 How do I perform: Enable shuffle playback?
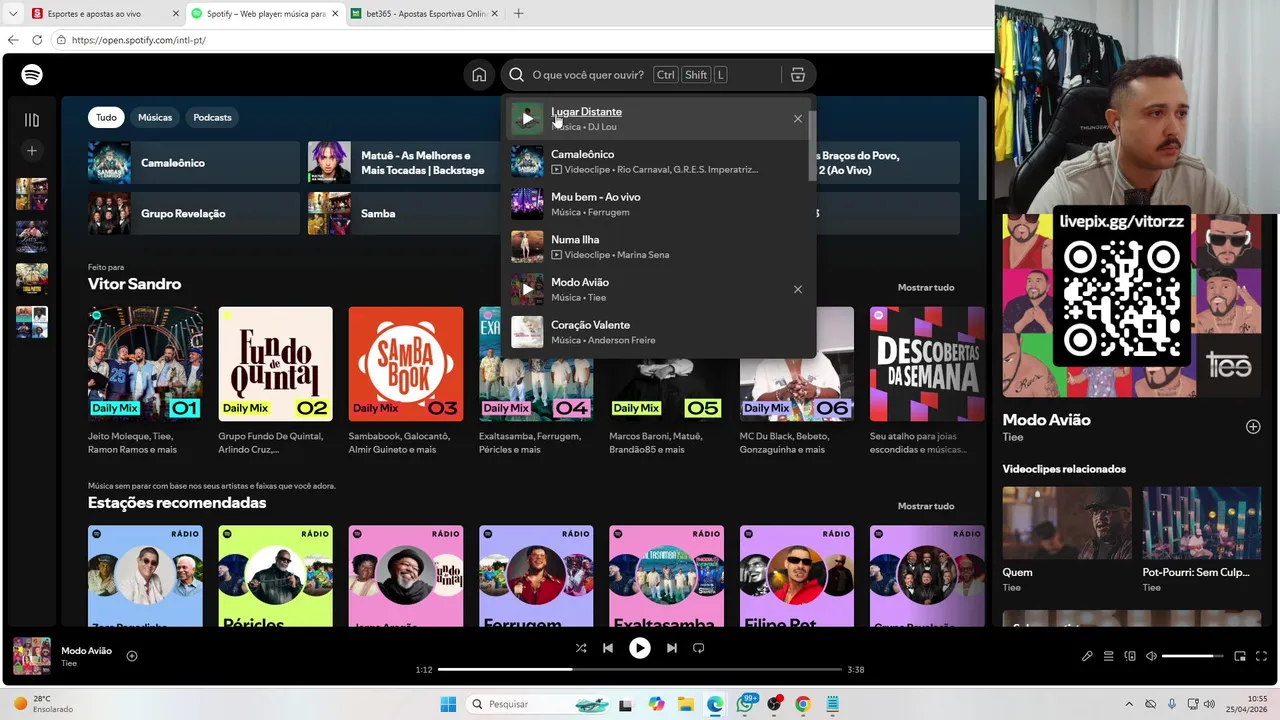[x=581, y=648]
